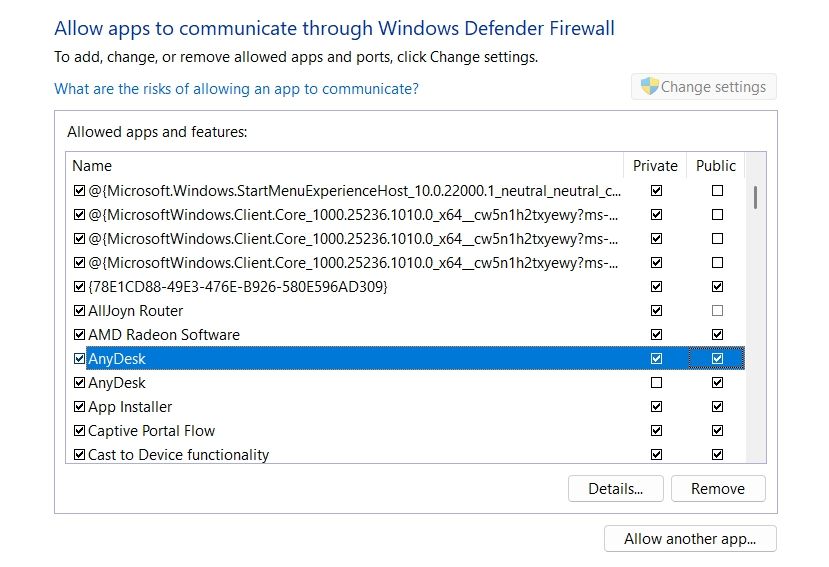Disable Private for App Installer
This screenshot has height=567, width=829.
[656, 407]
